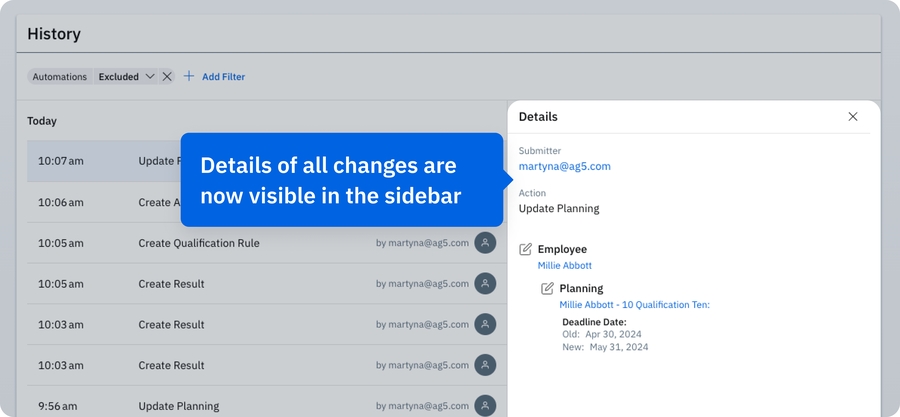The height and width of the screenshot is (417, 900).
Task: Click user avatar on 9:56 am Update Planning row
Action: coord(485,406)
